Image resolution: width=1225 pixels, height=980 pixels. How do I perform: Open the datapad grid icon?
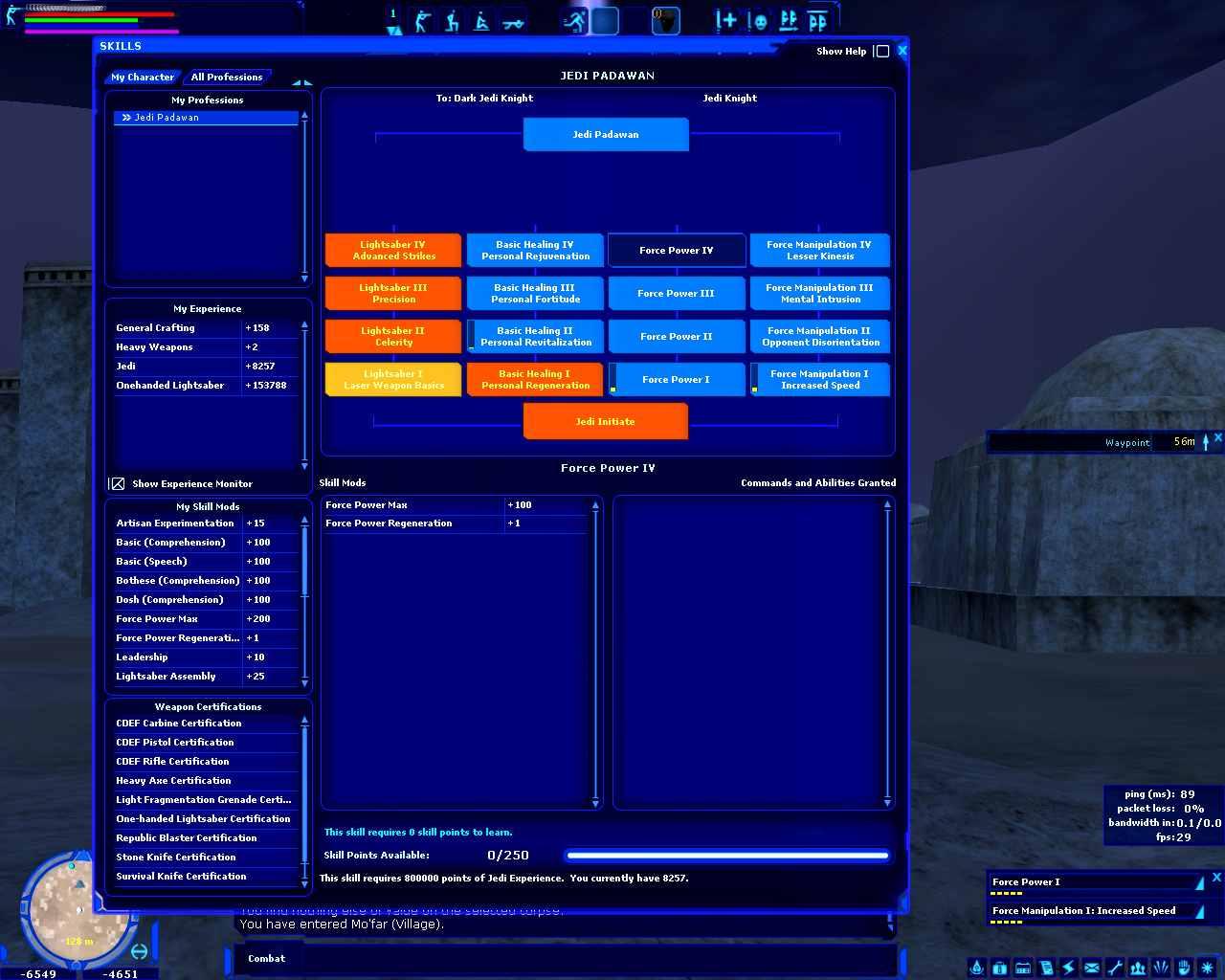click(x=1023, y=968)
